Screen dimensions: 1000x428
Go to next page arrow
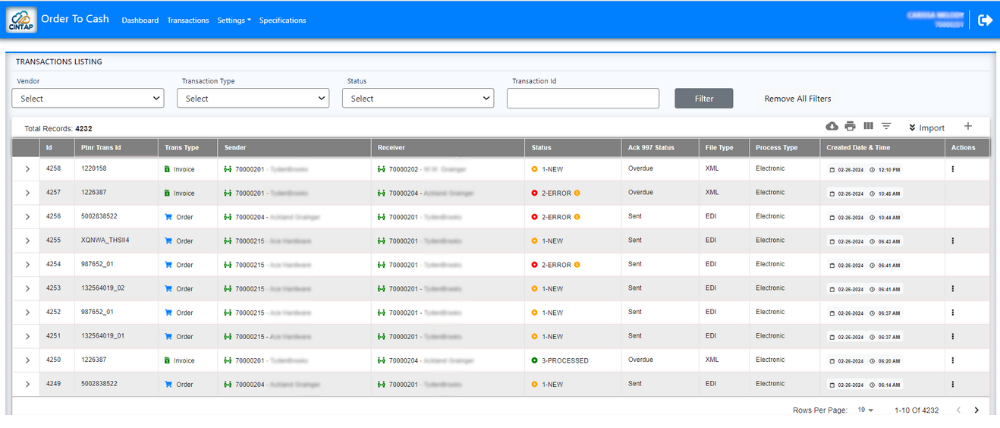[x=976, y=410]
